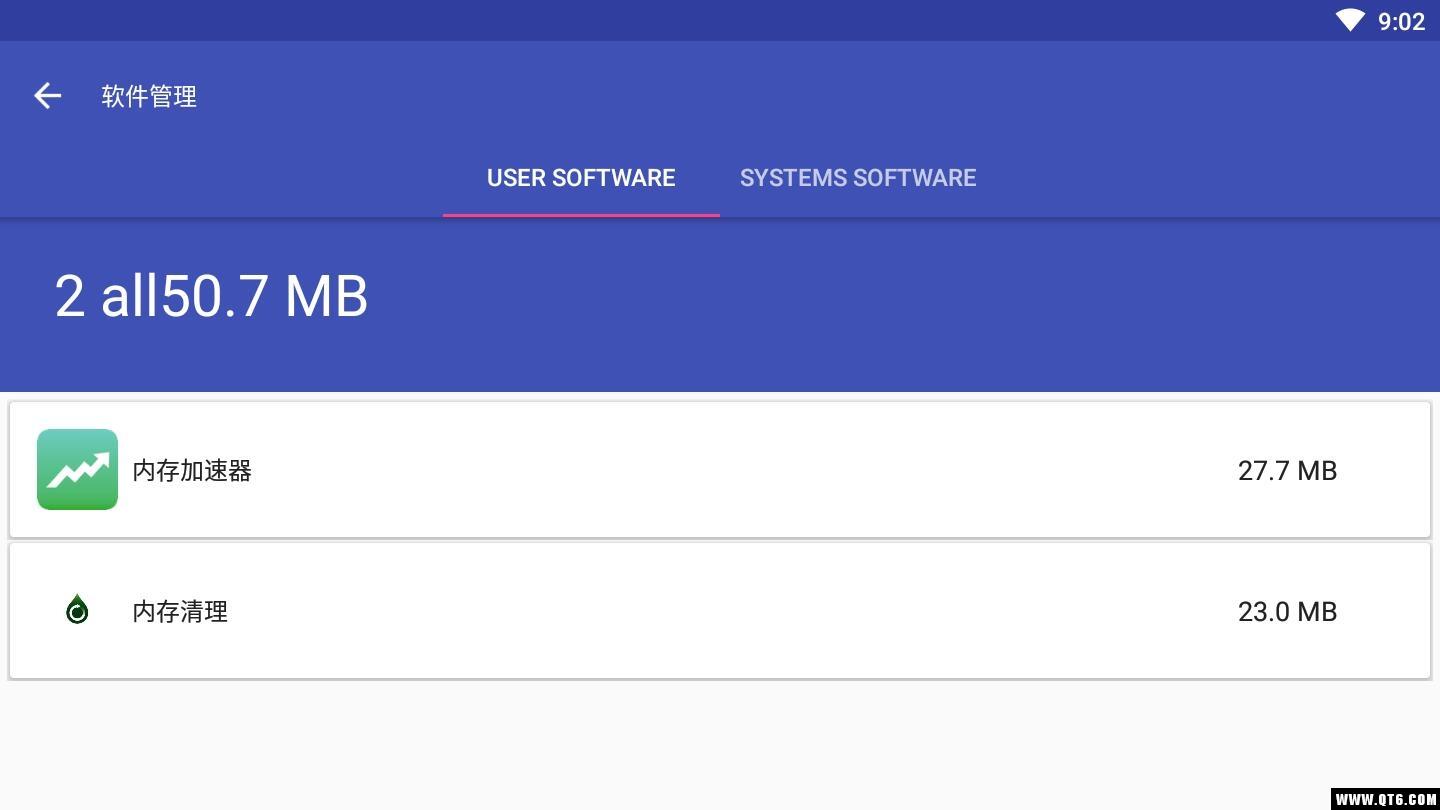Select the 内存清理 app name label
The height and width of the screenshot is (810, 1440).
[180, 612]
